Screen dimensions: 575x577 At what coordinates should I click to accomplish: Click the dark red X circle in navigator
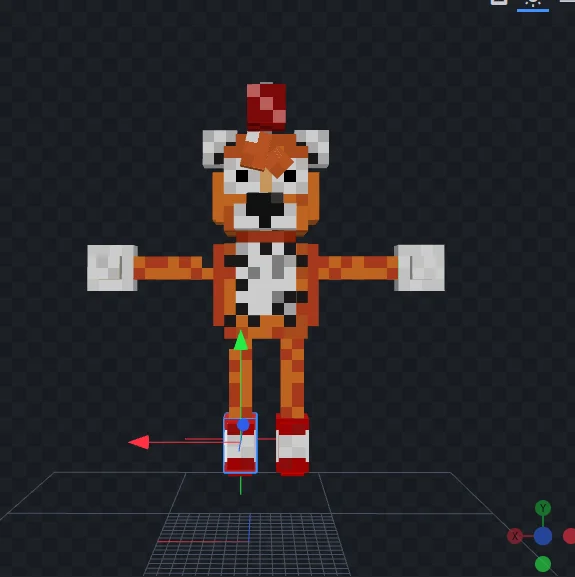click(515, 536)
